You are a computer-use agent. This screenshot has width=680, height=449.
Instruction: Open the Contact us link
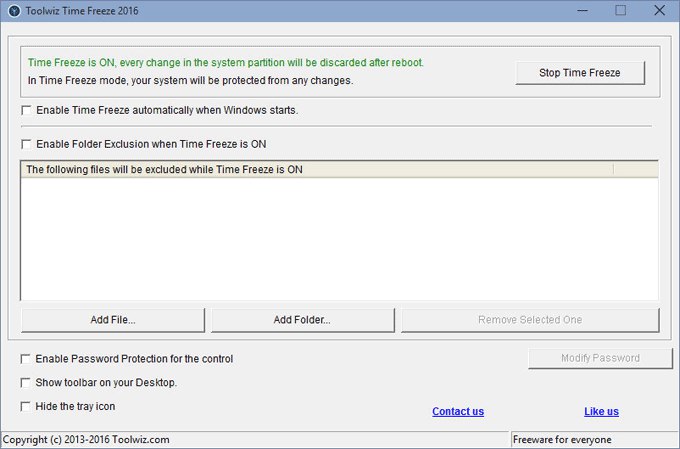pos(458,411)
